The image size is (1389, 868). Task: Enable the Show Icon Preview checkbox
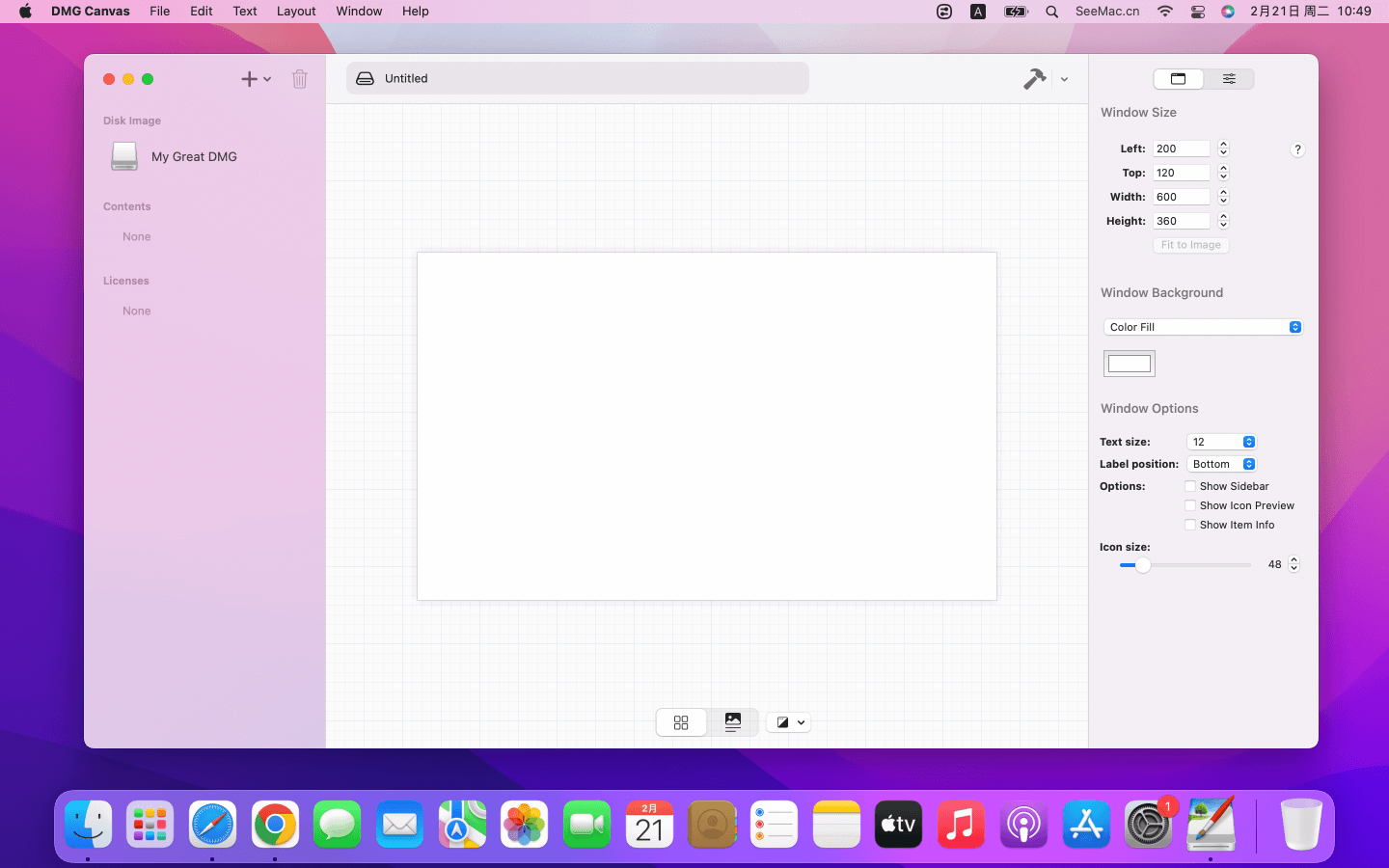click(1190, 505)
